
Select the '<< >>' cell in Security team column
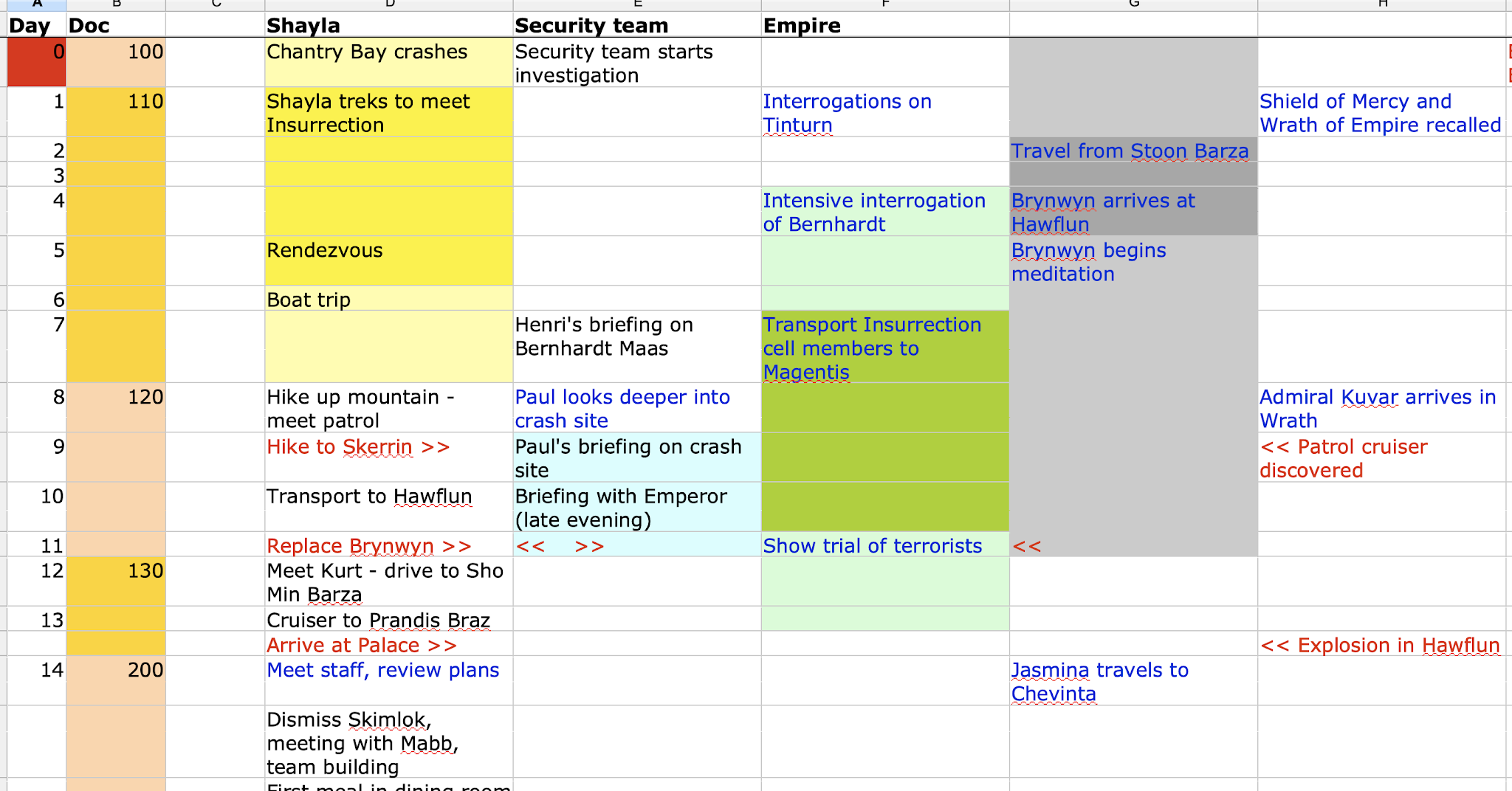point(637,545)
